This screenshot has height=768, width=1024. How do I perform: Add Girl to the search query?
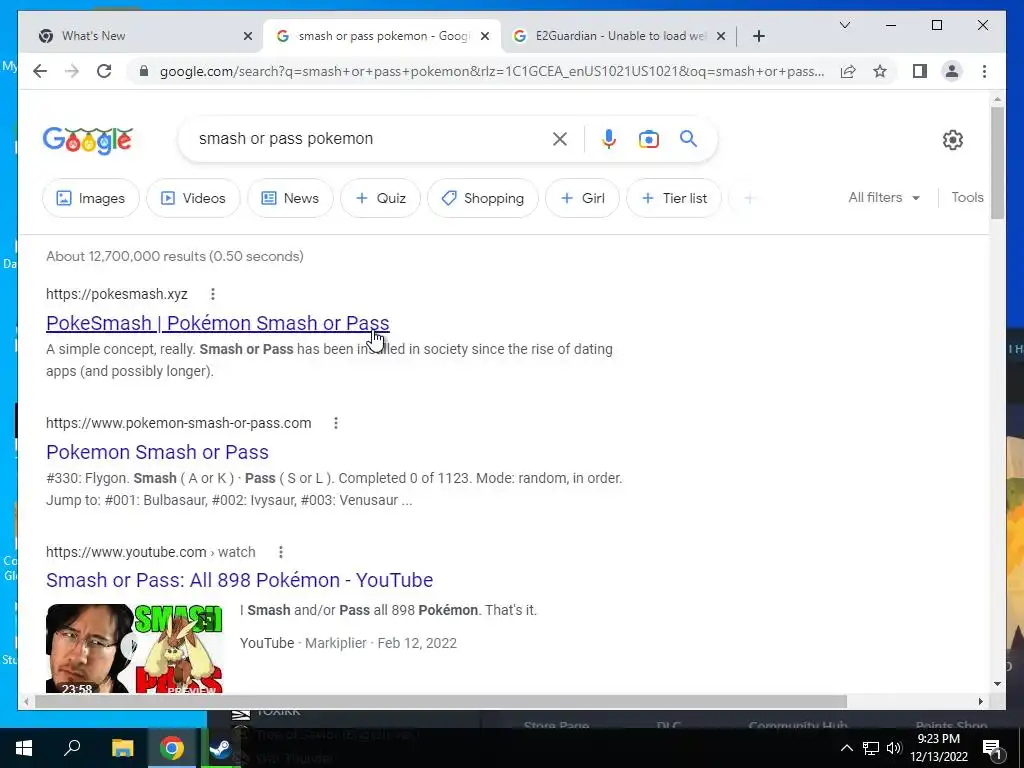583,198
